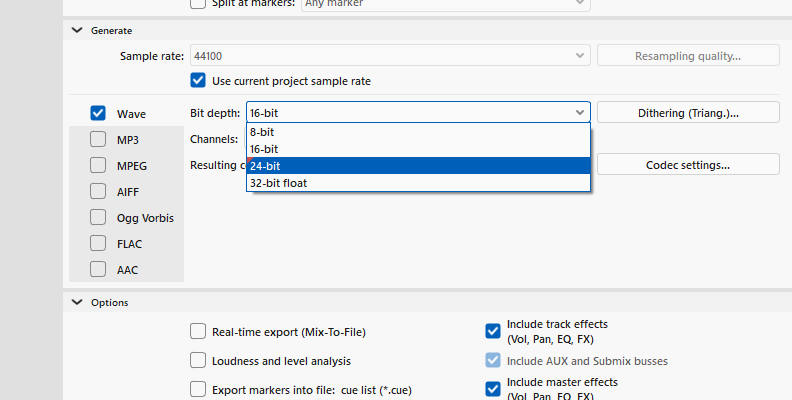Collapse the Generate section chevron
This screenshot has width=792, height=400.
pyautogui.click(x=77, y=30)
